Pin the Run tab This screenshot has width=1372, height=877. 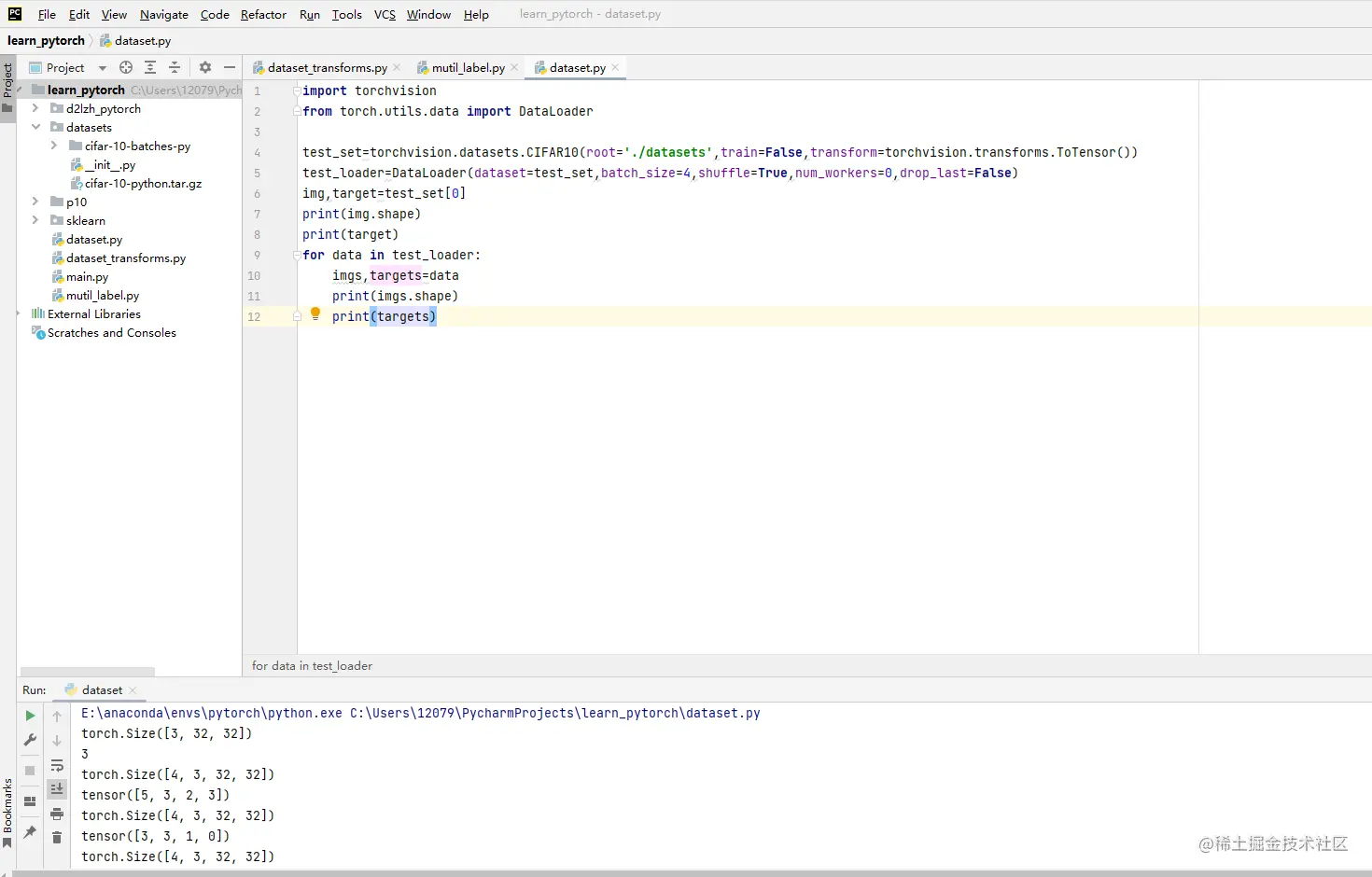click(30, 831)
